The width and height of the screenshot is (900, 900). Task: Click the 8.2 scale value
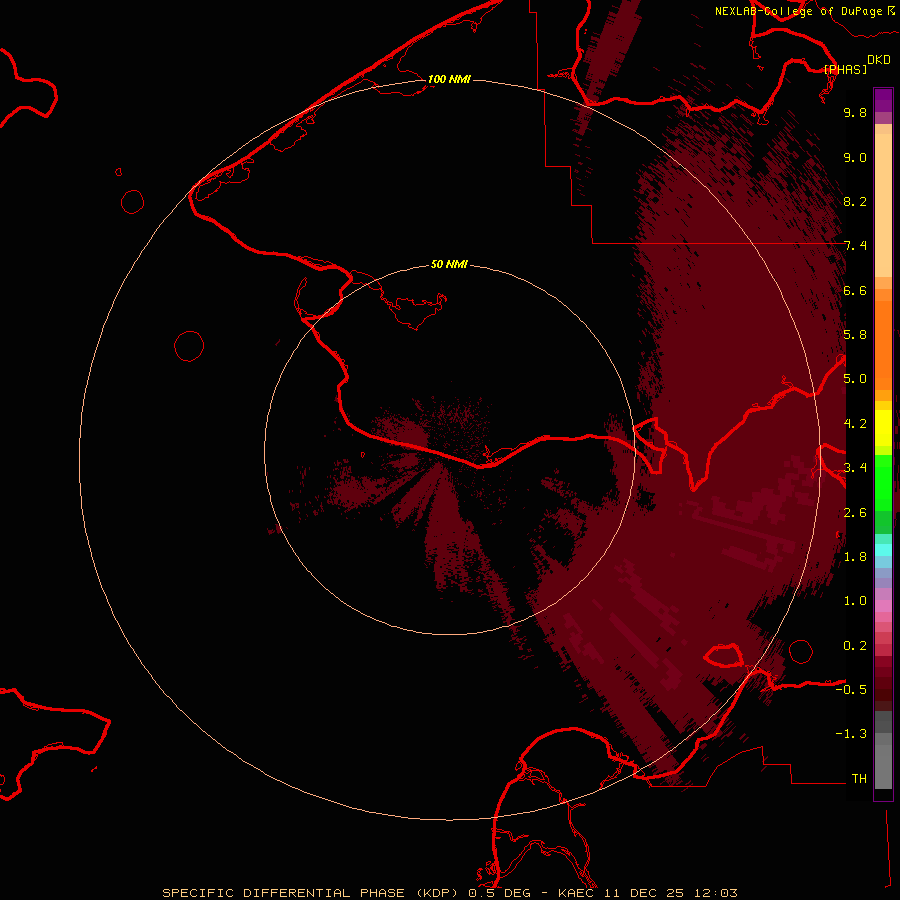[855, 201]
